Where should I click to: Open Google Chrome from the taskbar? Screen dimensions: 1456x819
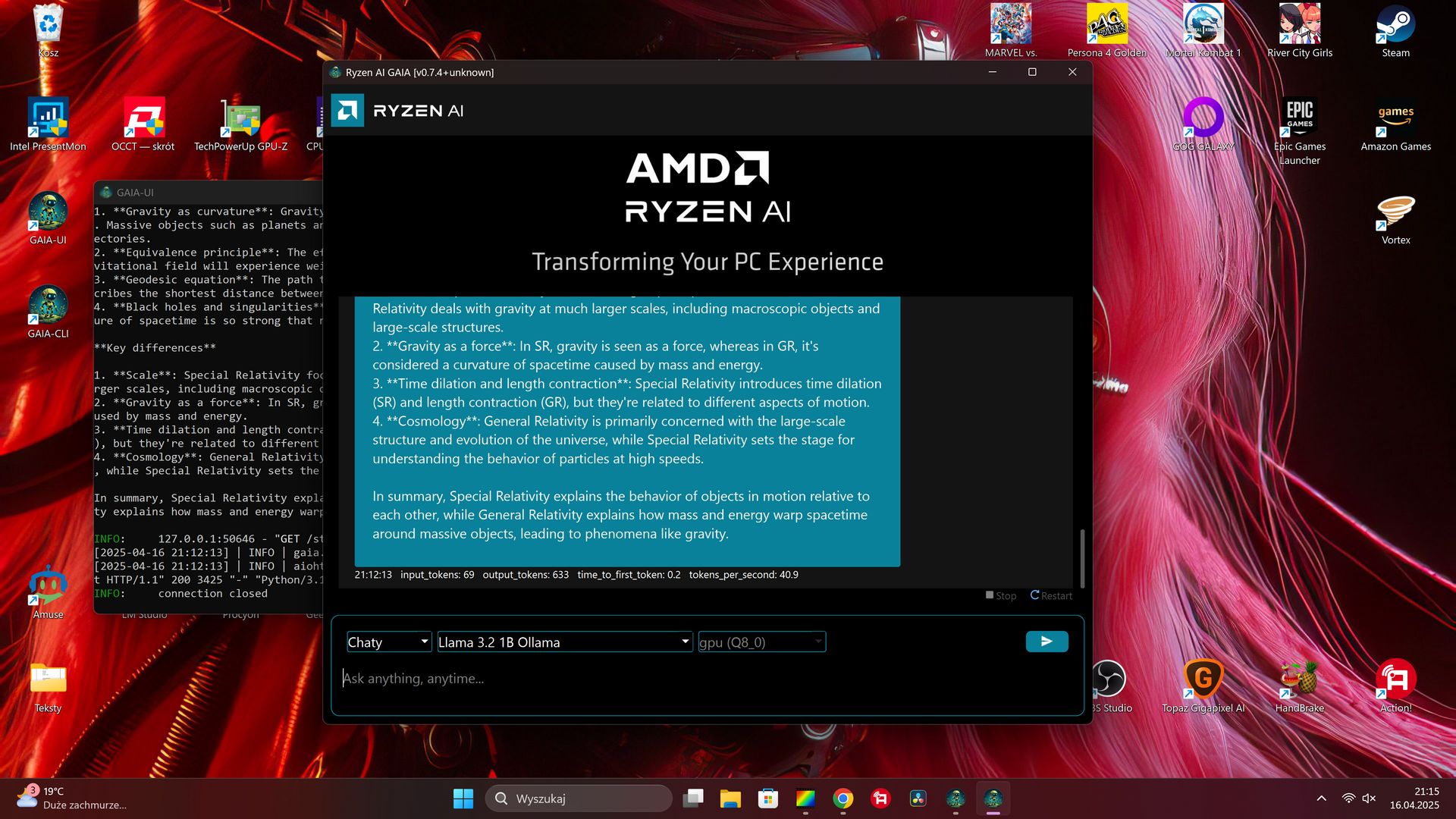point(843,799)
